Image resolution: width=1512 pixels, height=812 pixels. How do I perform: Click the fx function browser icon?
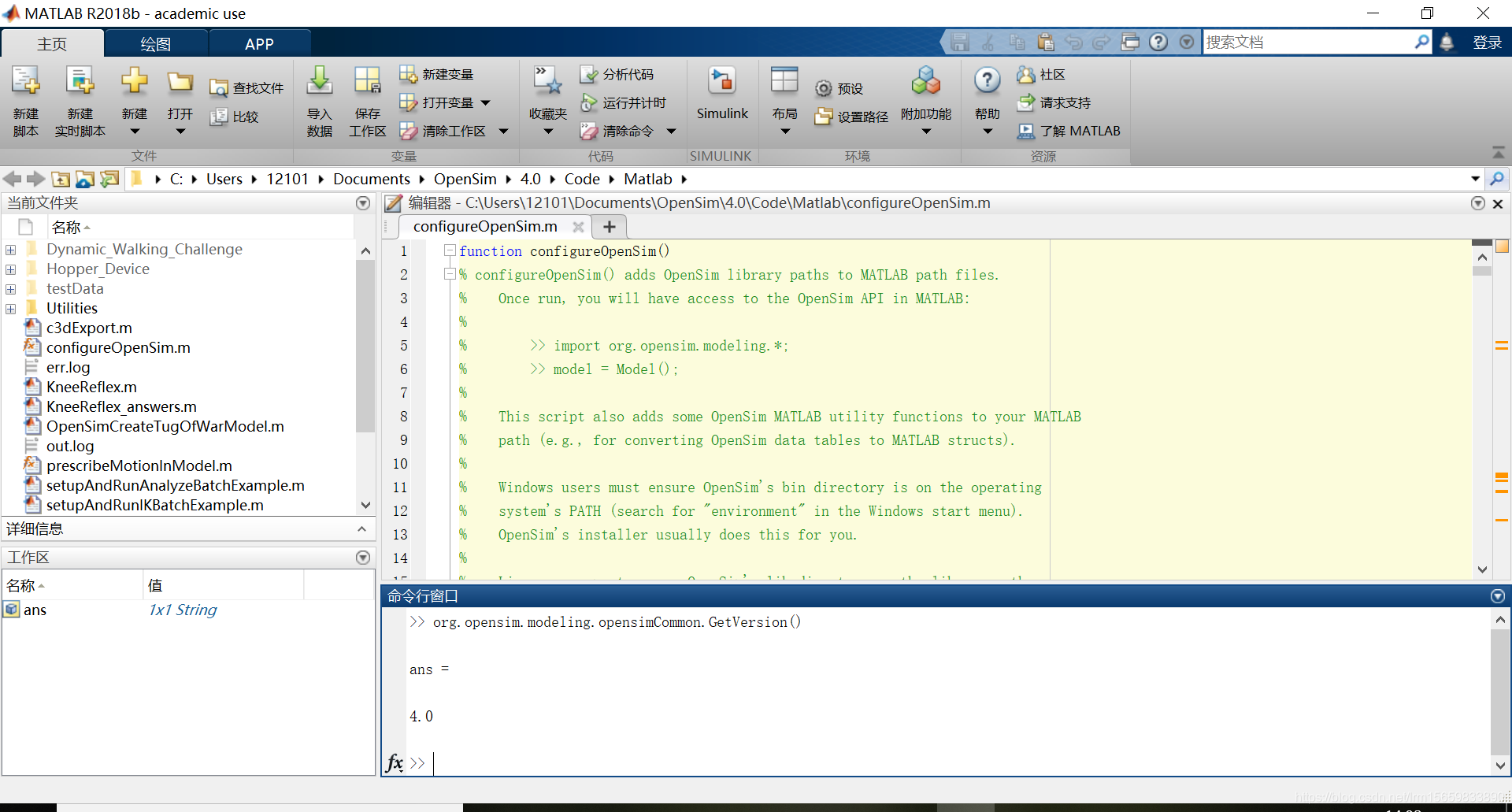395,762
